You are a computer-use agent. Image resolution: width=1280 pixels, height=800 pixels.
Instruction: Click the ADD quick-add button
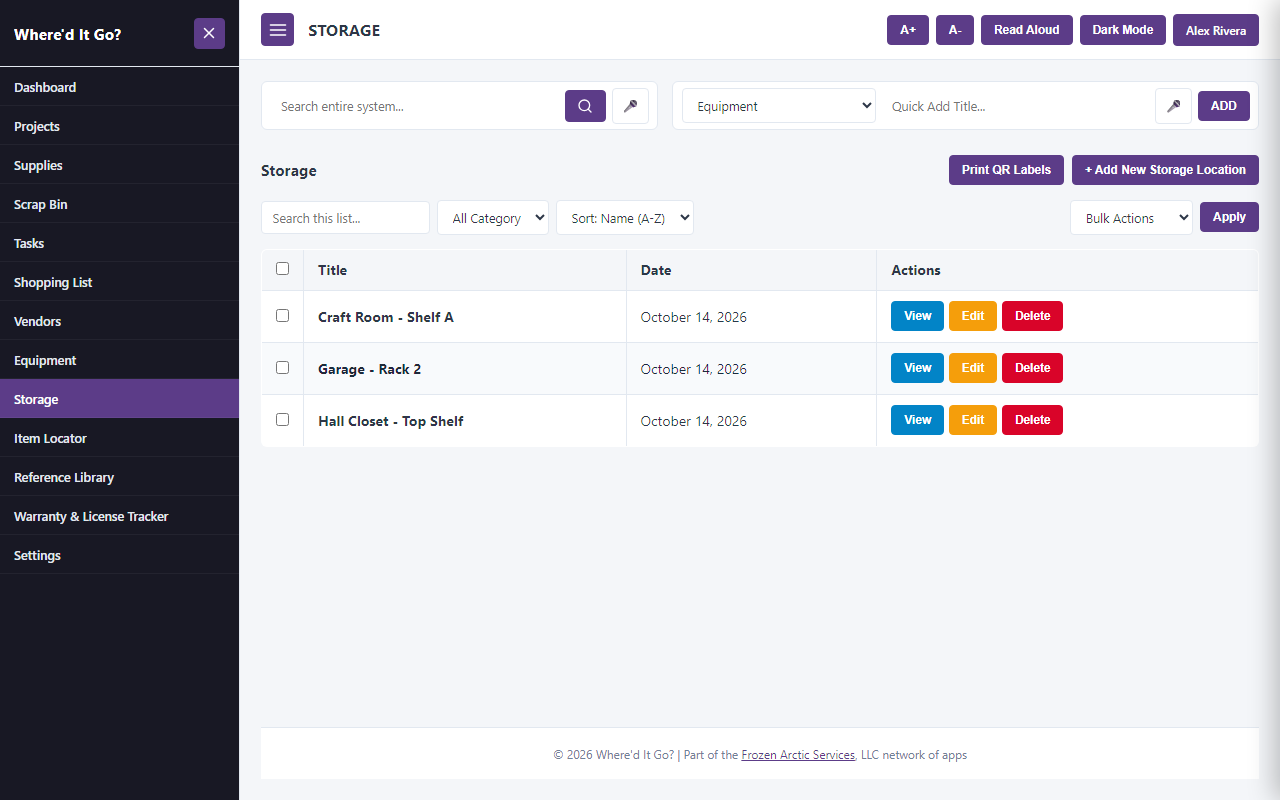(1224, 106)
